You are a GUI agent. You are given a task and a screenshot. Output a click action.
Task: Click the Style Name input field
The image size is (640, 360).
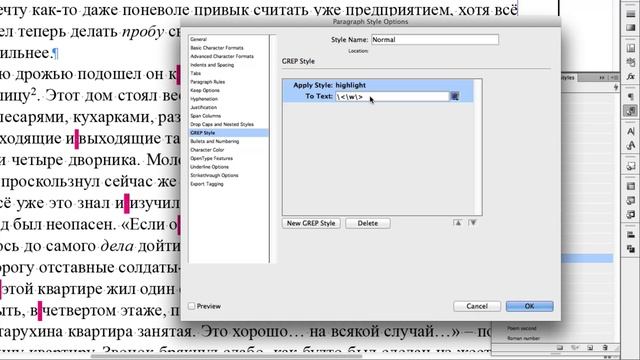pos(434,40)
